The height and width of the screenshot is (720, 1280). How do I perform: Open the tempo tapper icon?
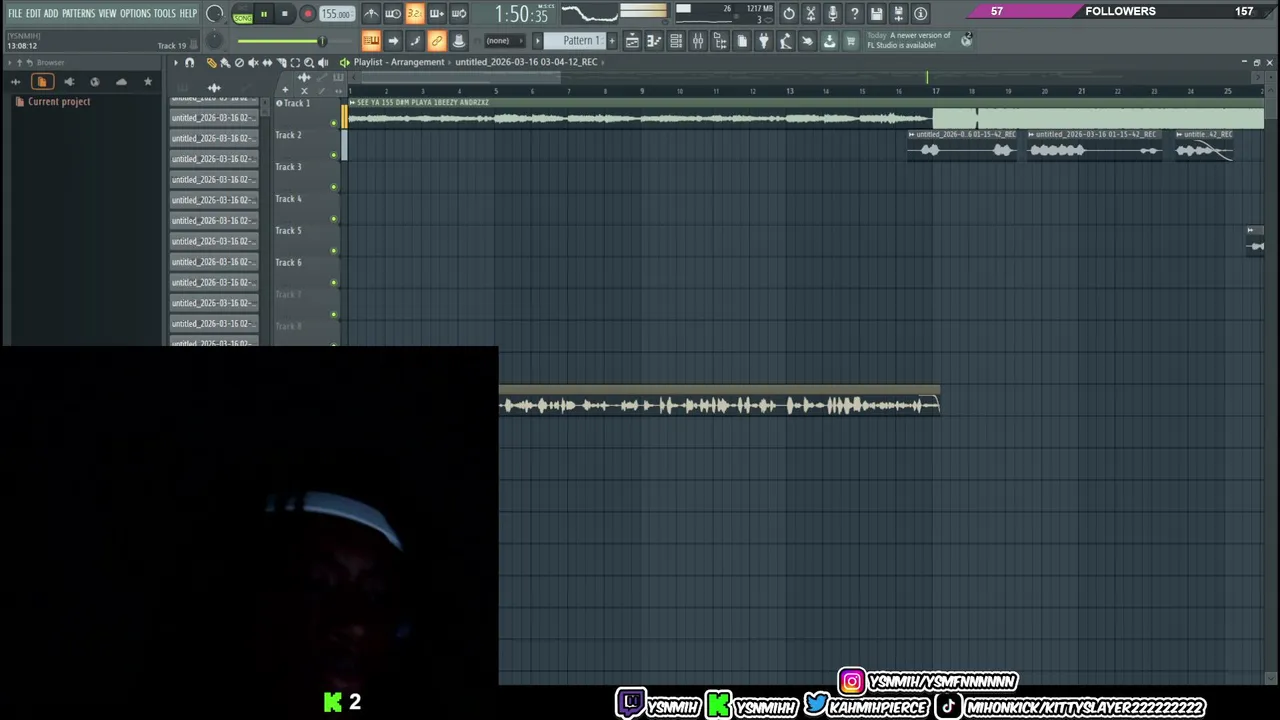coord(786,41)
